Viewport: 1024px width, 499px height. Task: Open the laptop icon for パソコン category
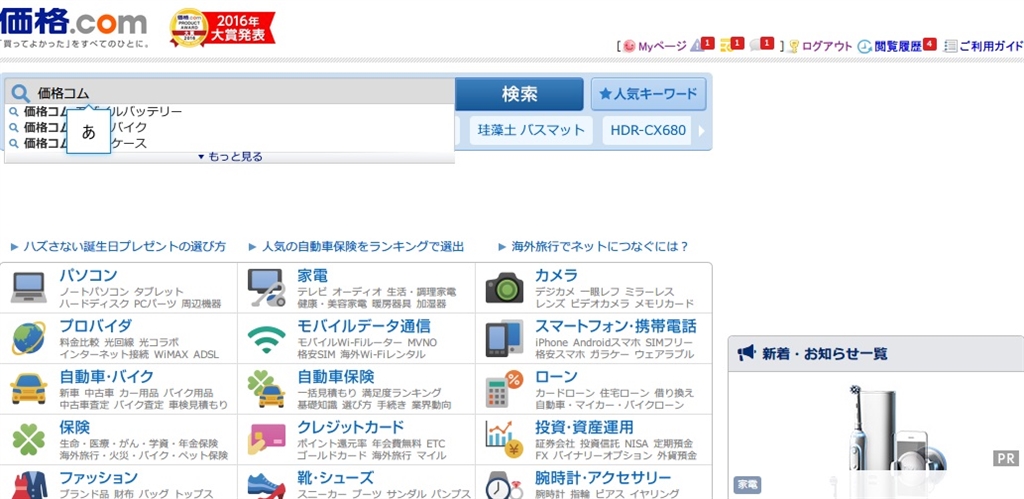coord(29,287)
